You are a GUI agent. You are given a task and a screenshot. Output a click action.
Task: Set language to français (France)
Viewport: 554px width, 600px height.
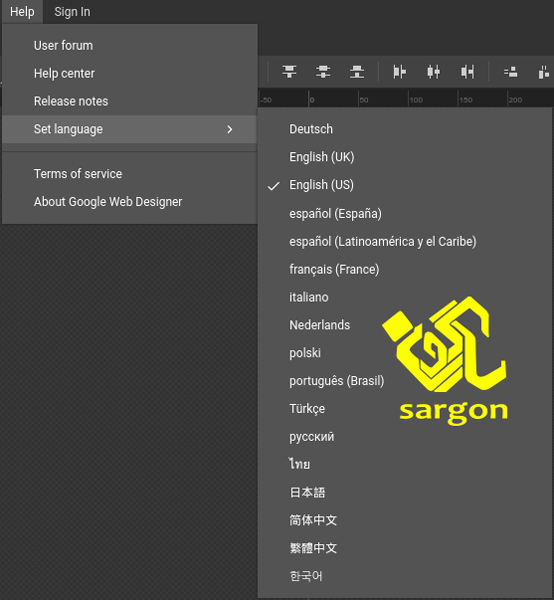coord(405,269)
